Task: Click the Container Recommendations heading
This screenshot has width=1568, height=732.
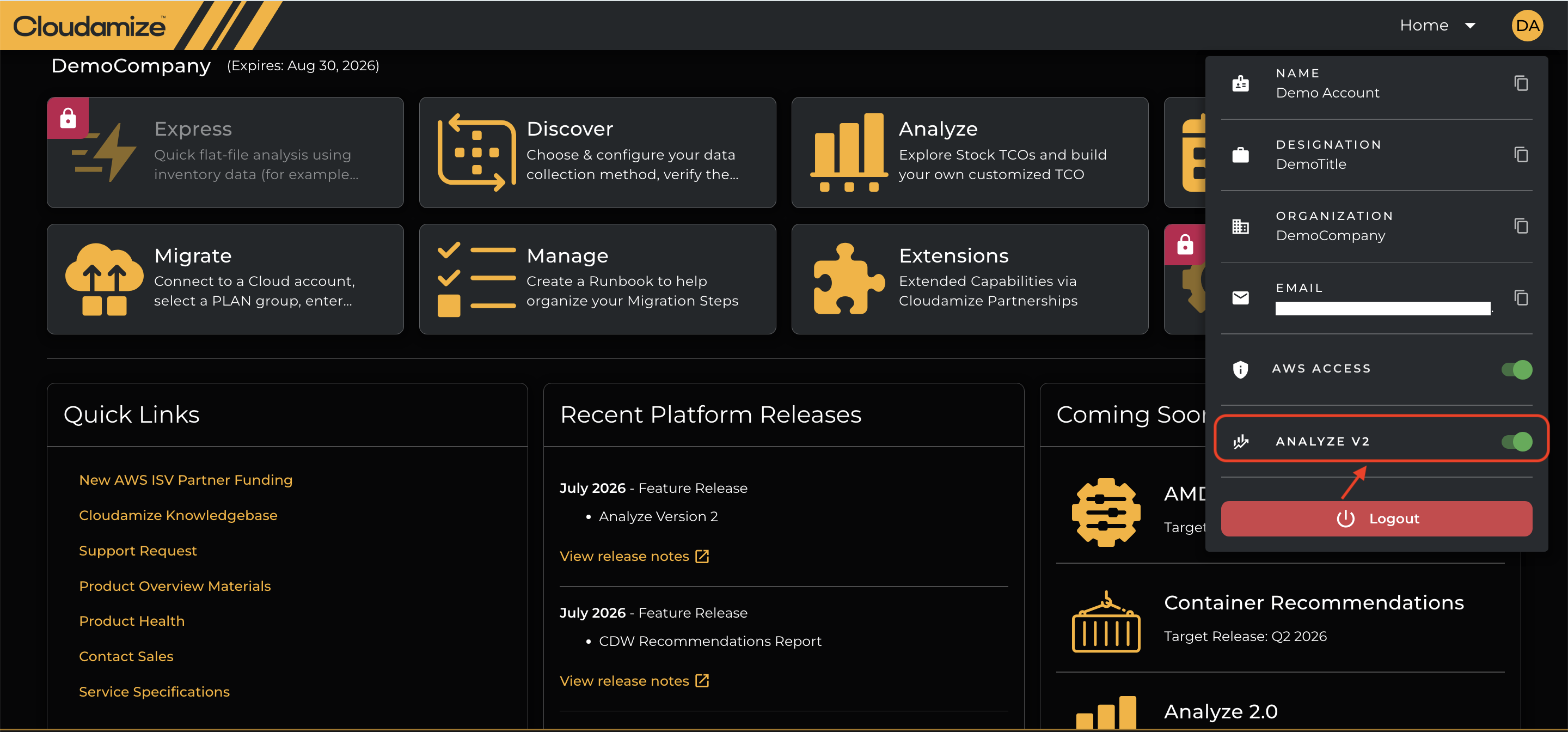Action: [x=1314, y=602]
